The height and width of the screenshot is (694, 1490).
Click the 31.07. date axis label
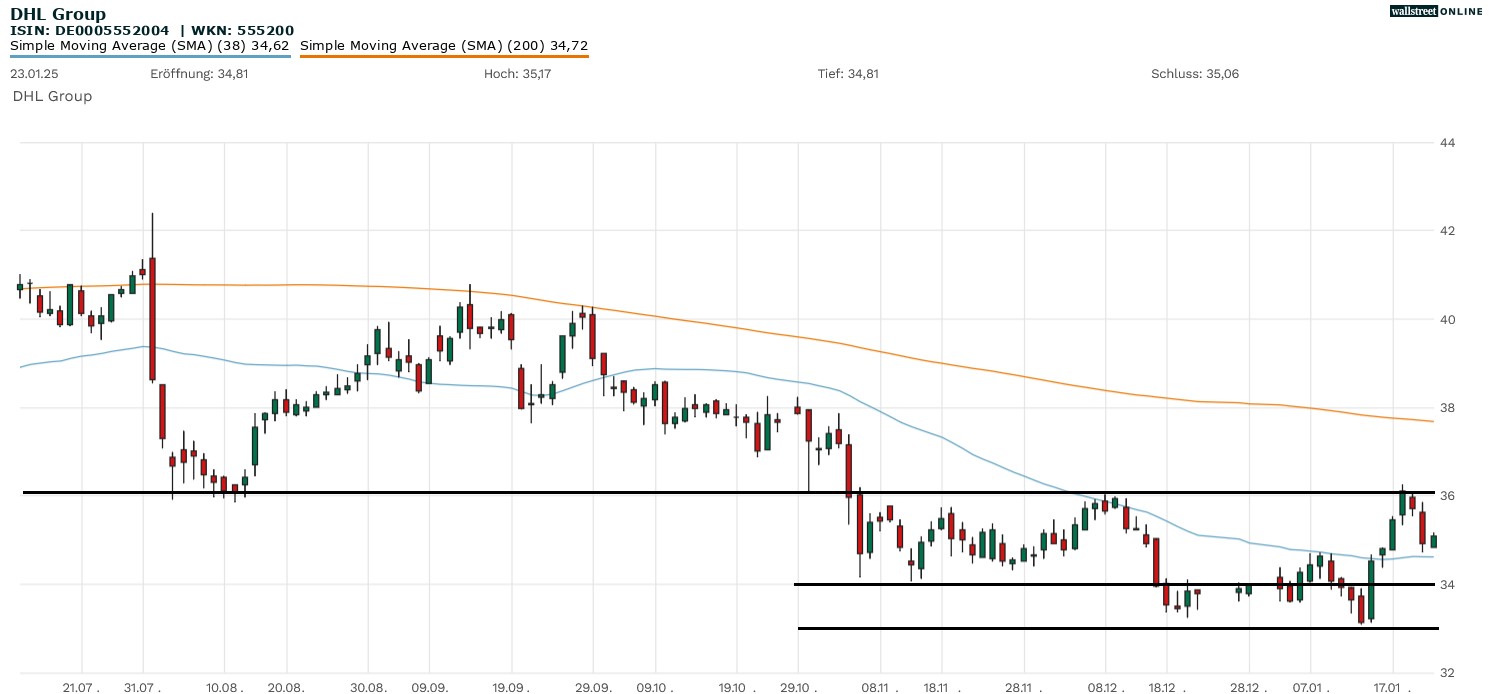point(144,688)
